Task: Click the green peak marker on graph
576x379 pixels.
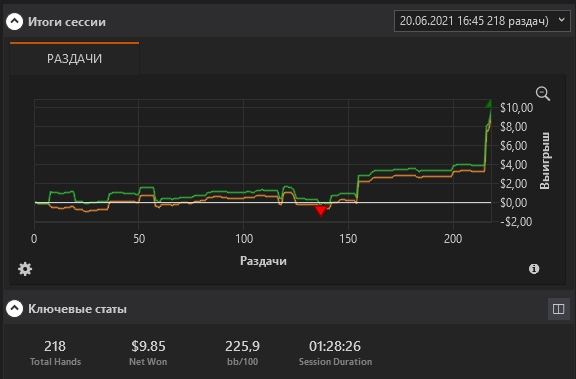Action: tap(488, 104)
